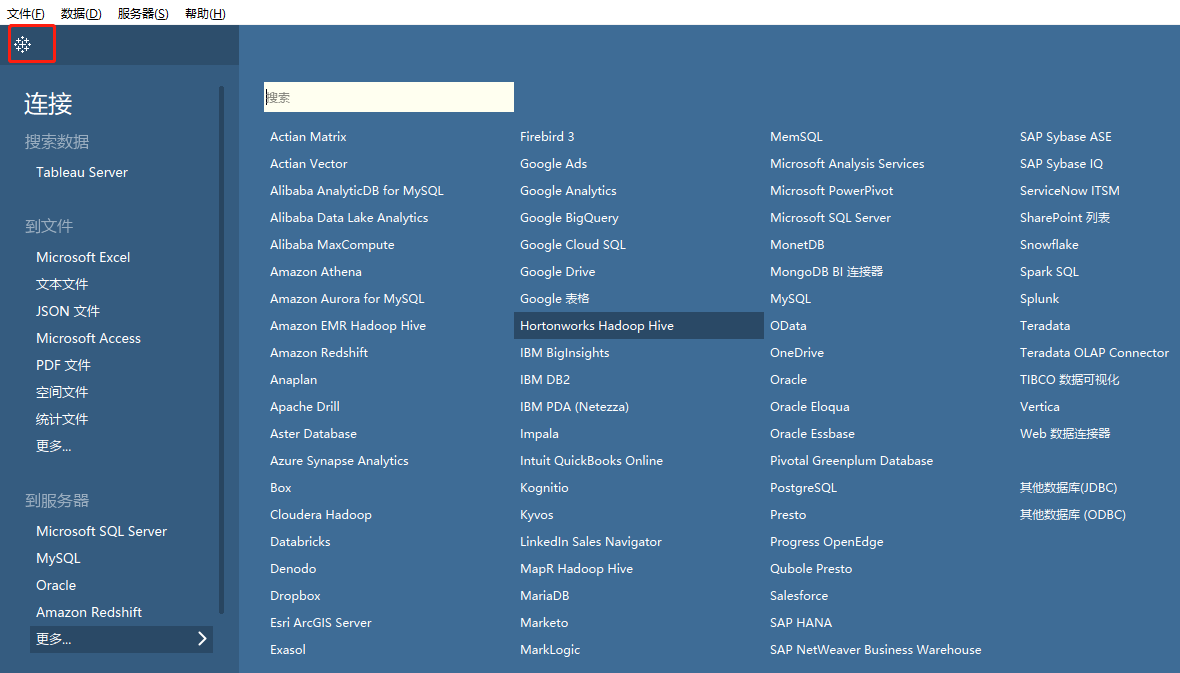The width and height of the screenshot is (1180, 673).
Task: Choose the SharePoint 列表 connector
Action: (1065, 218)
